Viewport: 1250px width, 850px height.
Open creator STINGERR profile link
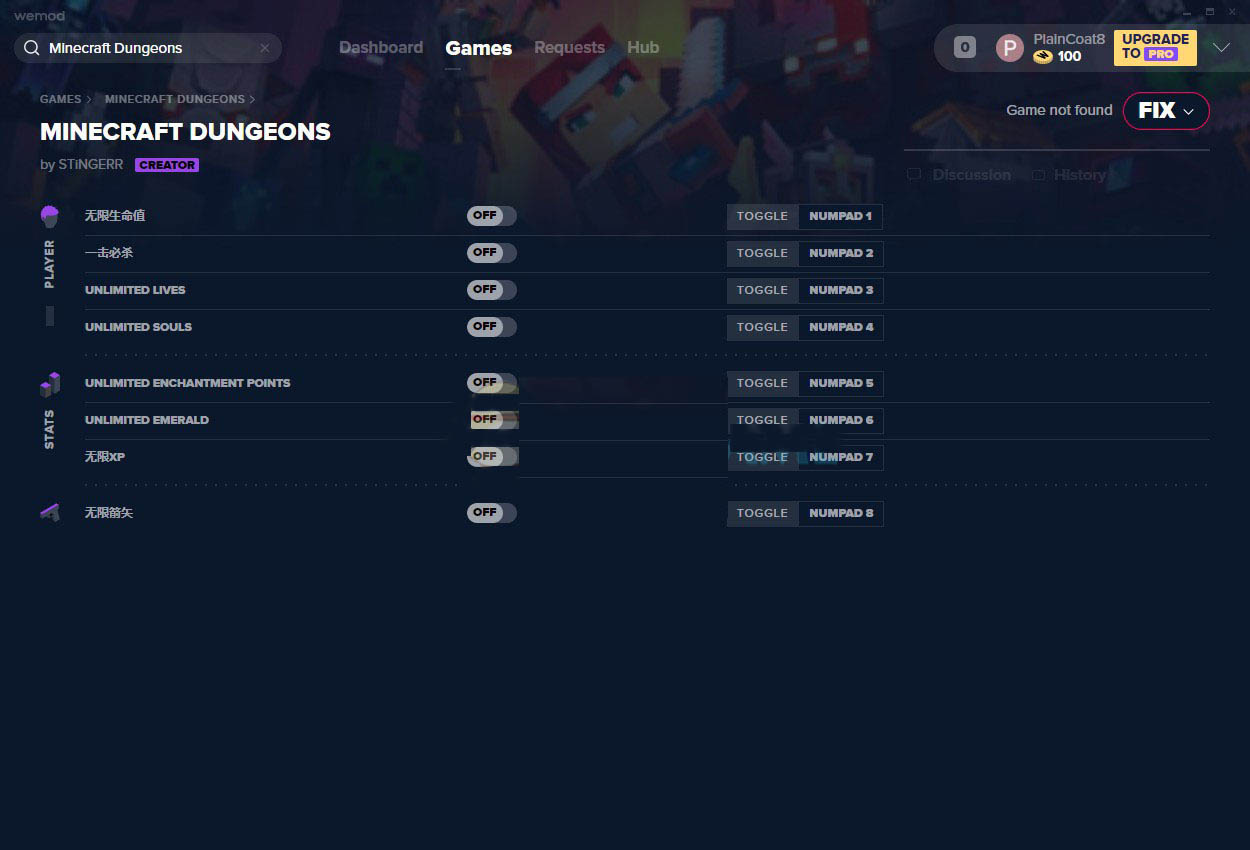pyautogui.click(x=90, y=165)
